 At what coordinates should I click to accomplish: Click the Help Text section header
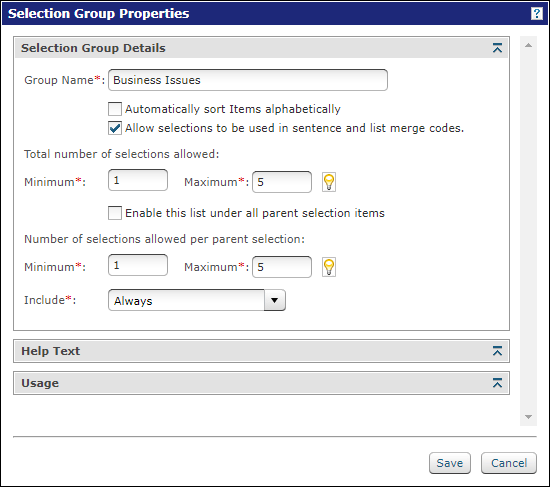261,351
